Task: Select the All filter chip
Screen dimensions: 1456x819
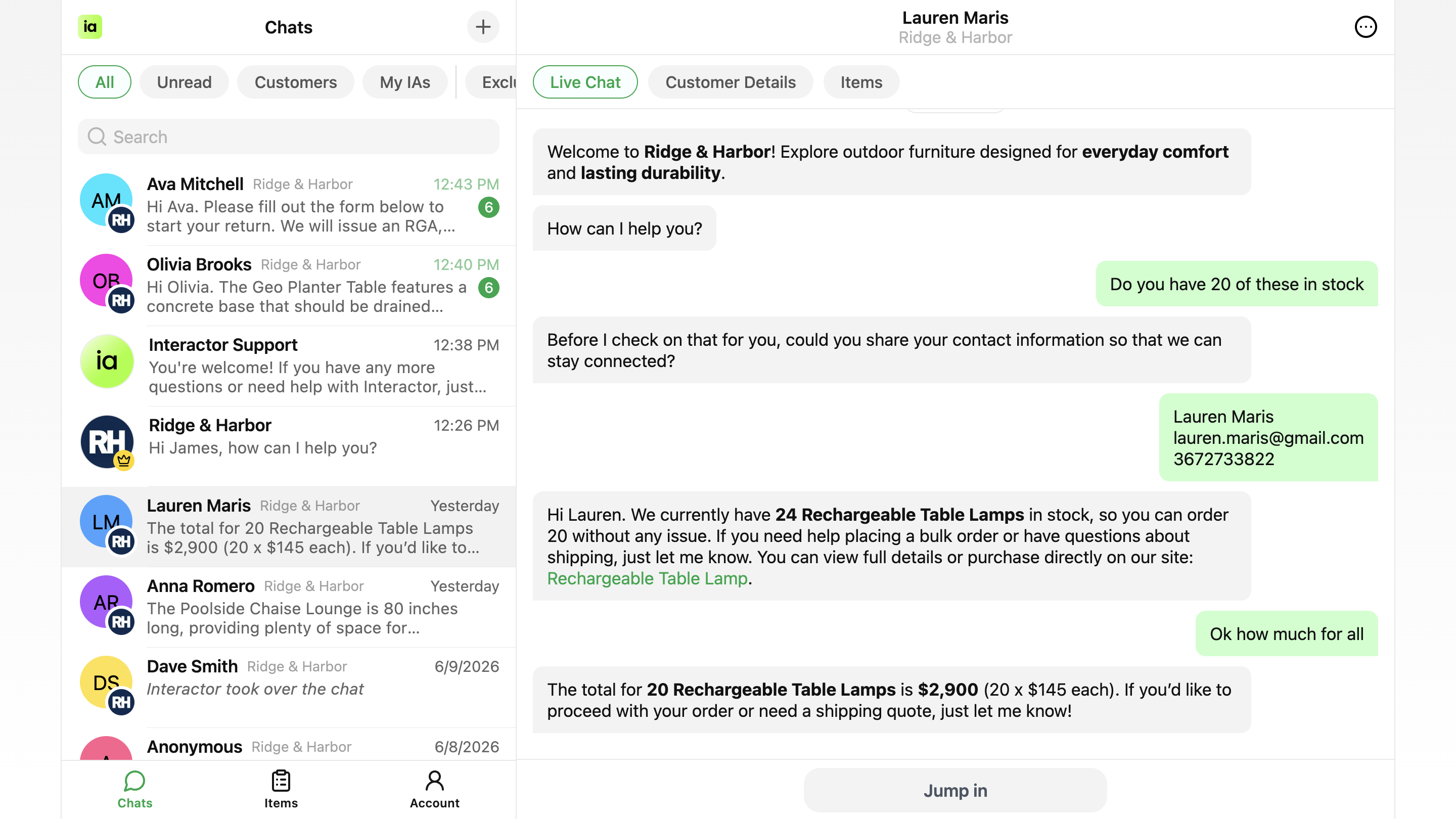Action: pos(105,82)
